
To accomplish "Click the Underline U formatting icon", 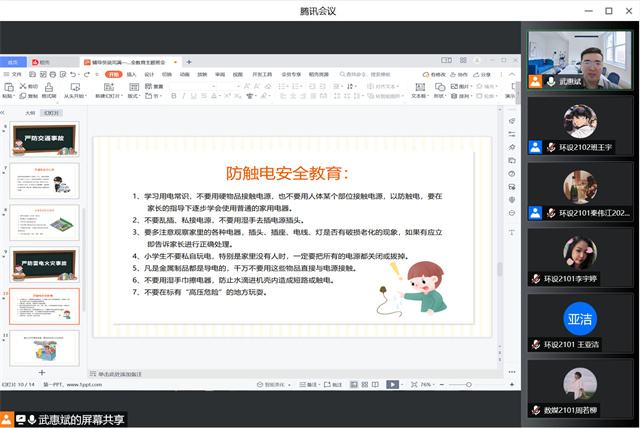I will click(x=193, y=96).
